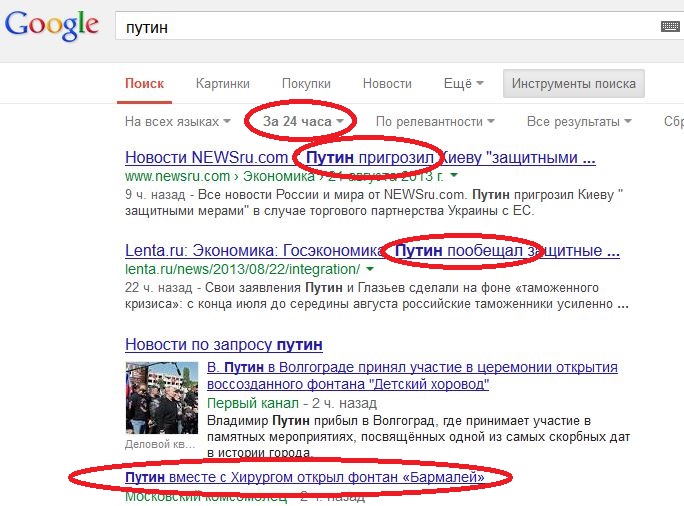
Task: Expand the За 24 часа time filter
Action: click(303, 121)
